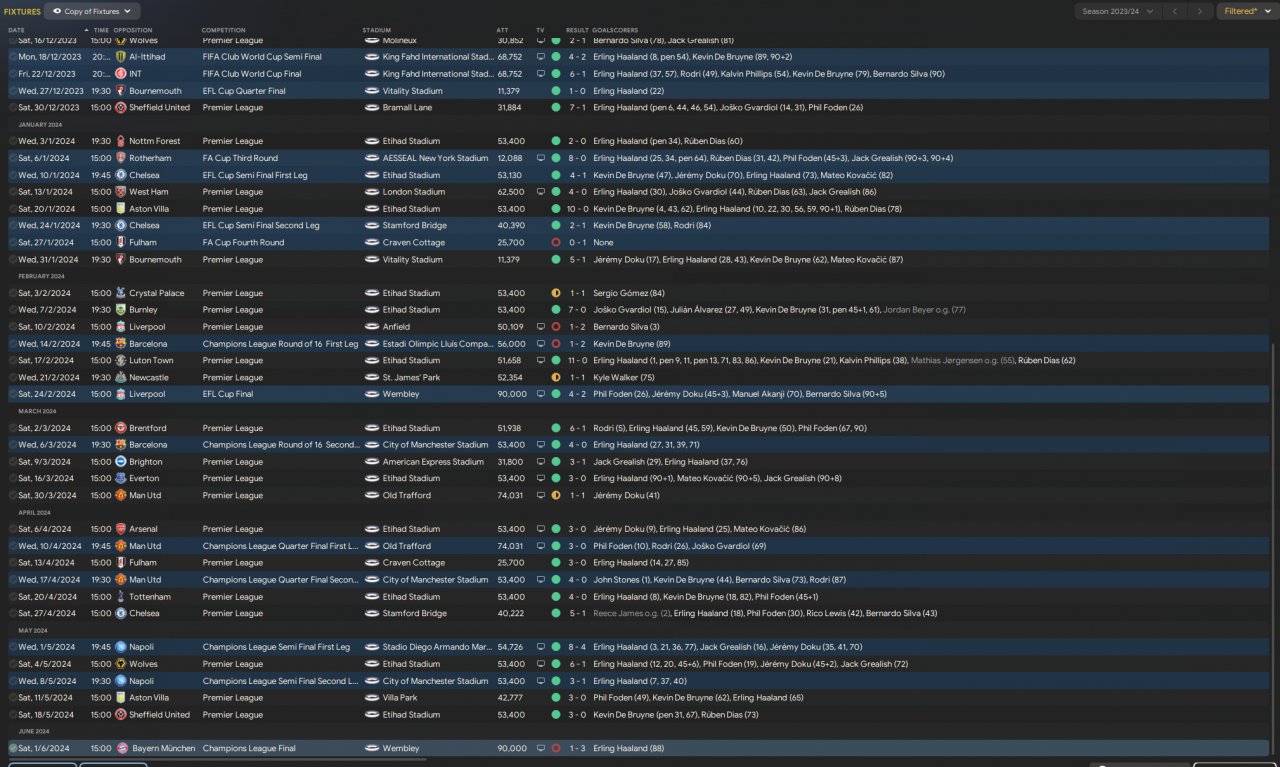Sort by the Goalscorers column header
The height and width of the screenshot is (767, 1280).
(x=615, y=30)
